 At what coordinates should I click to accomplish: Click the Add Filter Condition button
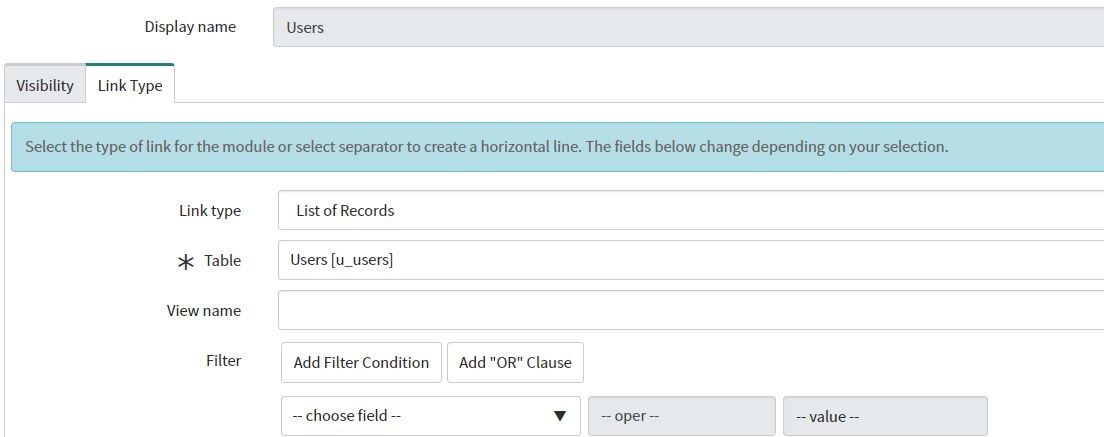point(361,362)
